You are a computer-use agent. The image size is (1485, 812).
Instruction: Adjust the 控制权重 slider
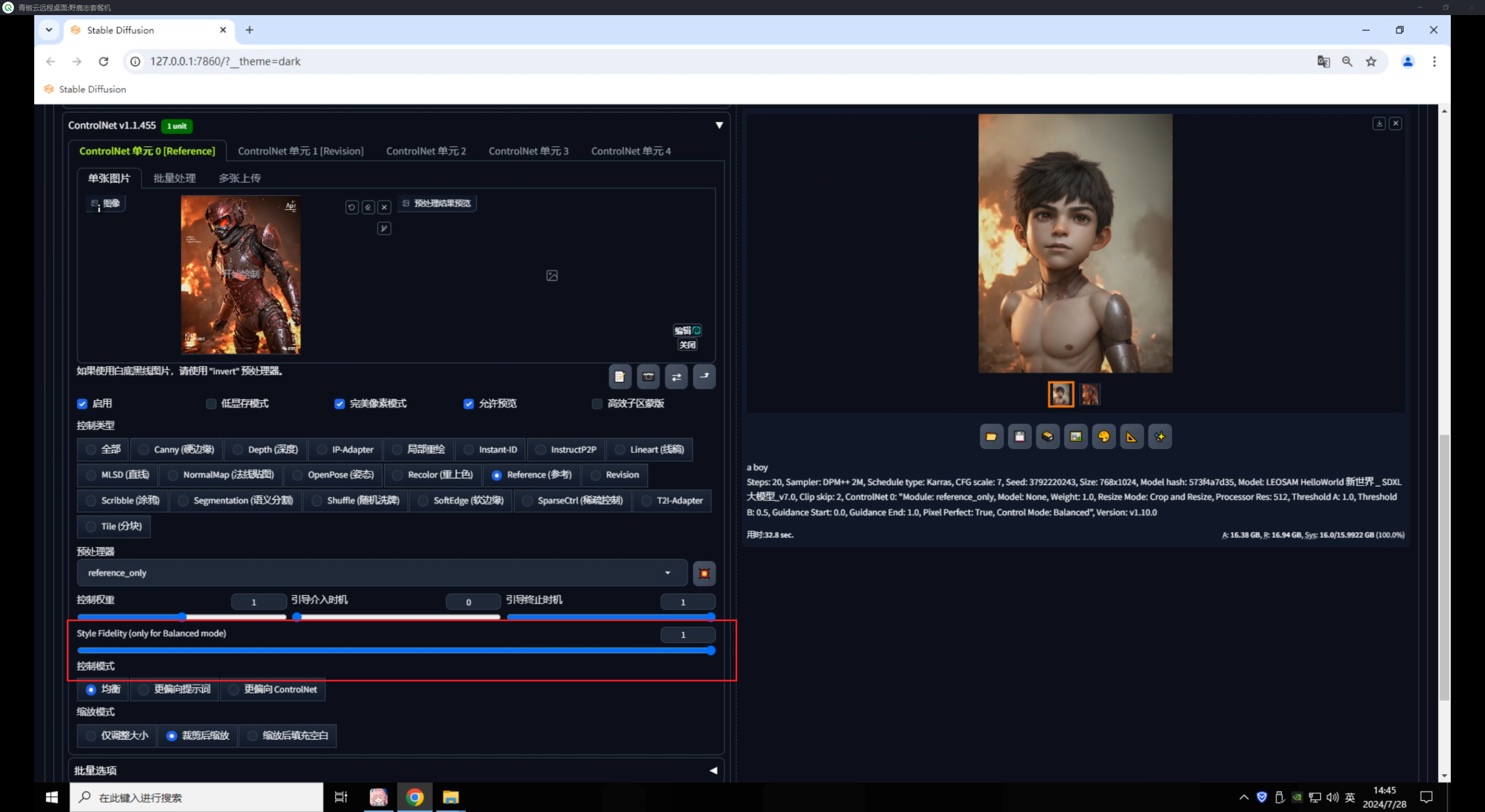coord(182,617)
